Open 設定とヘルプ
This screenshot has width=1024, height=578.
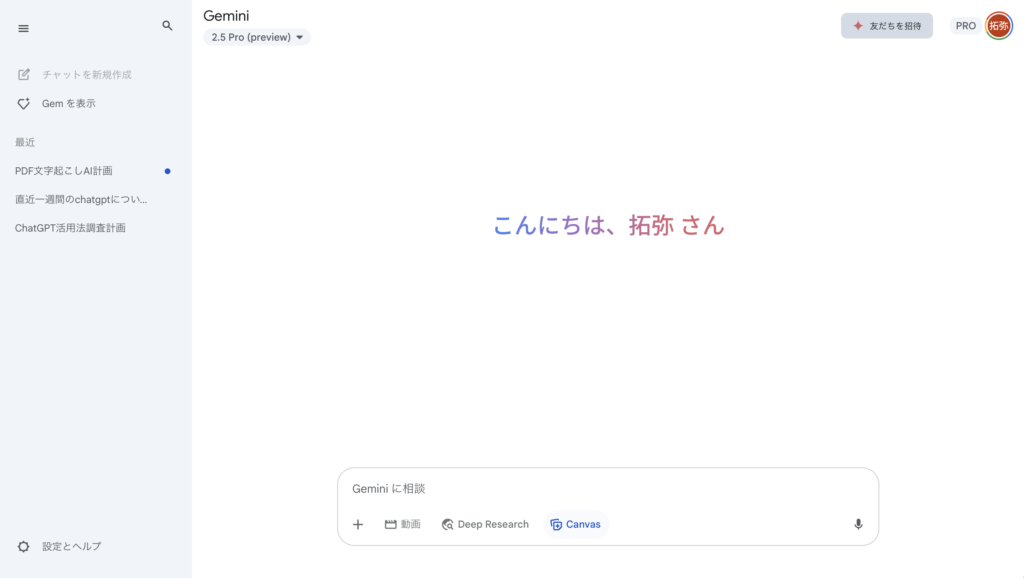[x=59, y=547]
